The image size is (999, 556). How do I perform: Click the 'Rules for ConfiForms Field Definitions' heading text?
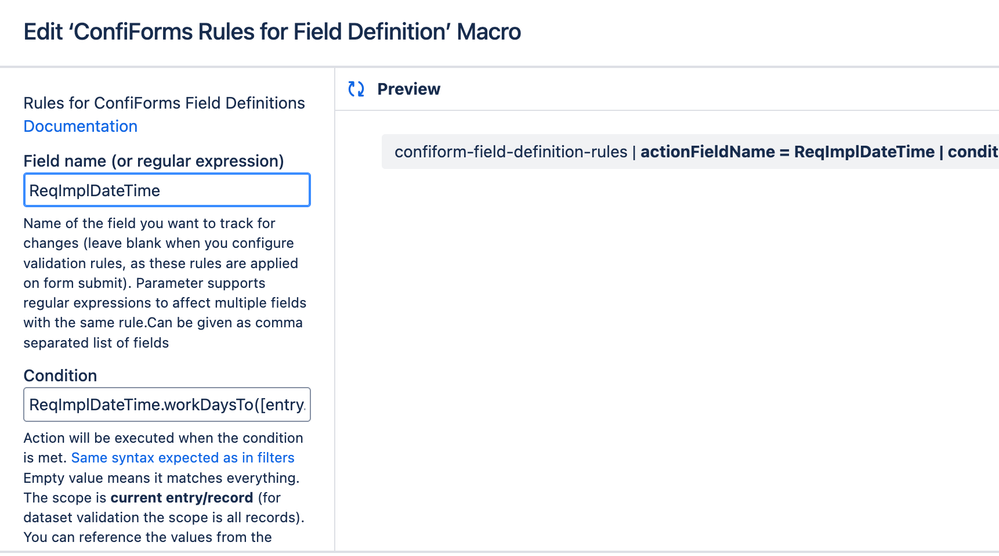164,103
